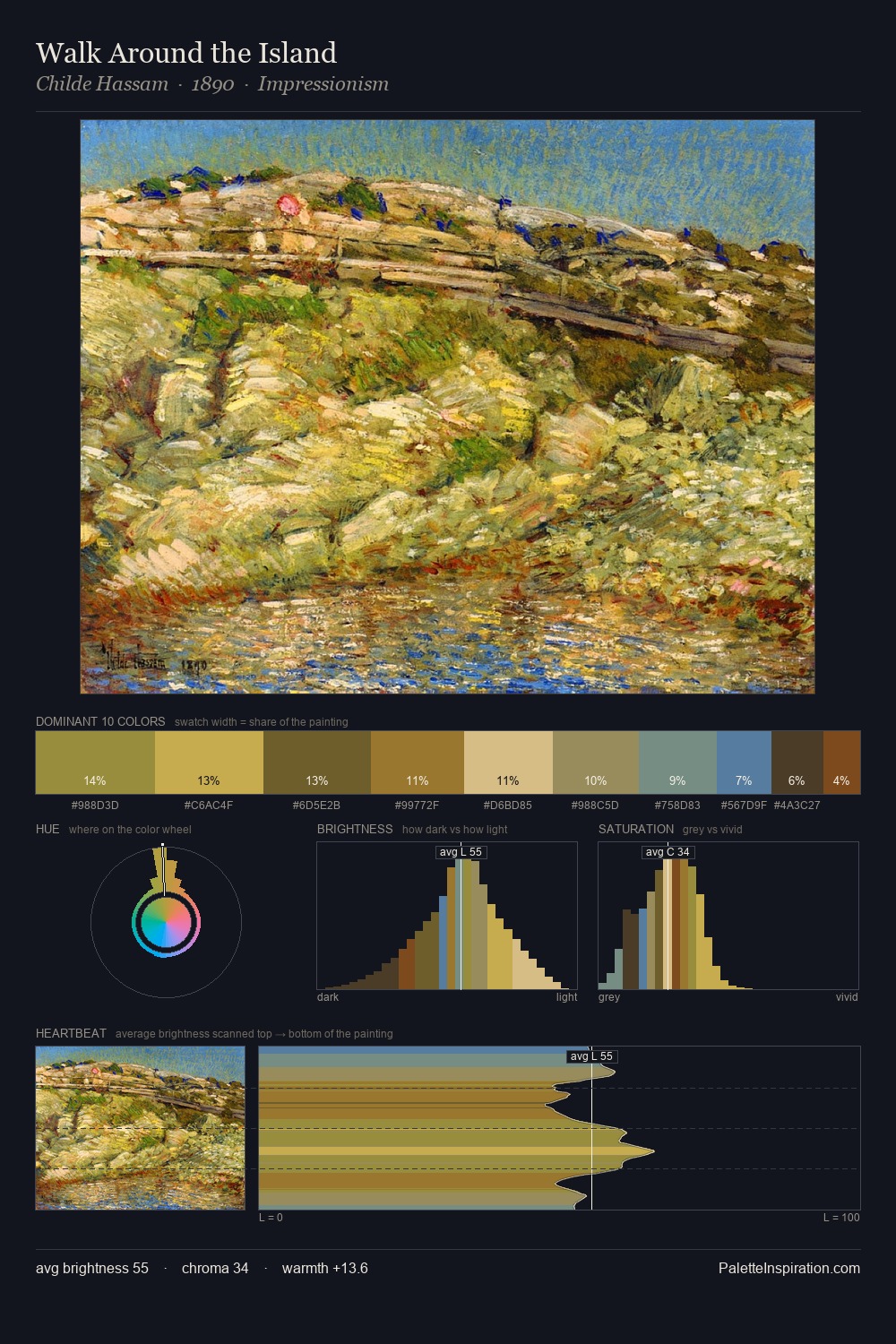Click the #99772F hex code text
This screenshot has width=896, height=1344.
point(418,806)
